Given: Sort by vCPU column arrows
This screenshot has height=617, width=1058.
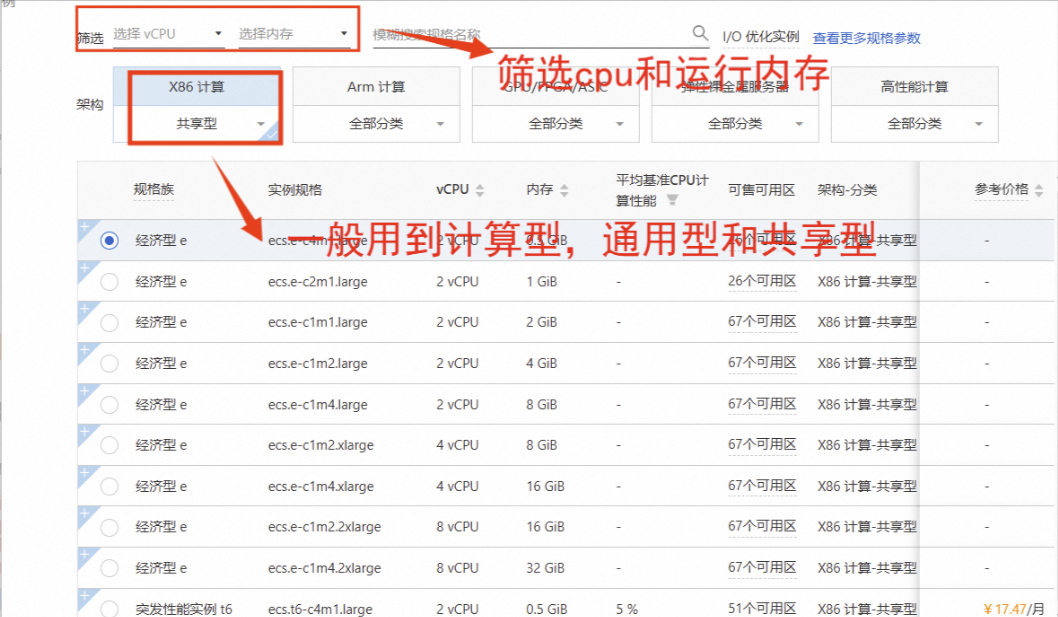Looking at the screenshot, I should [479, 191].
